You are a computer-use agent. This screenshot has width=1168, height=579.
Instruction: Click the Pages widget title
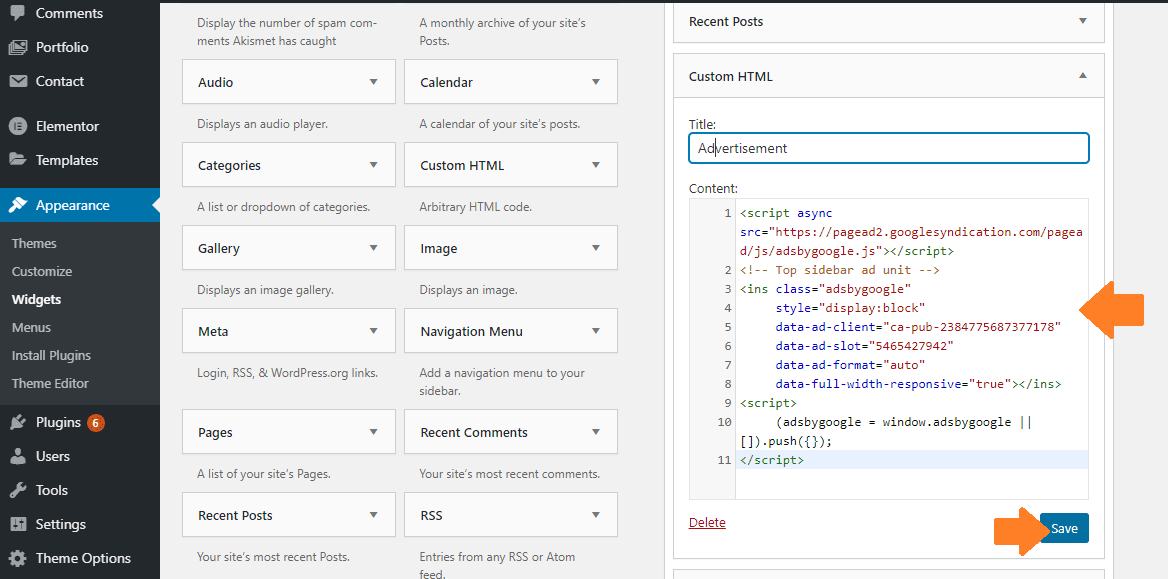[215, 432]
